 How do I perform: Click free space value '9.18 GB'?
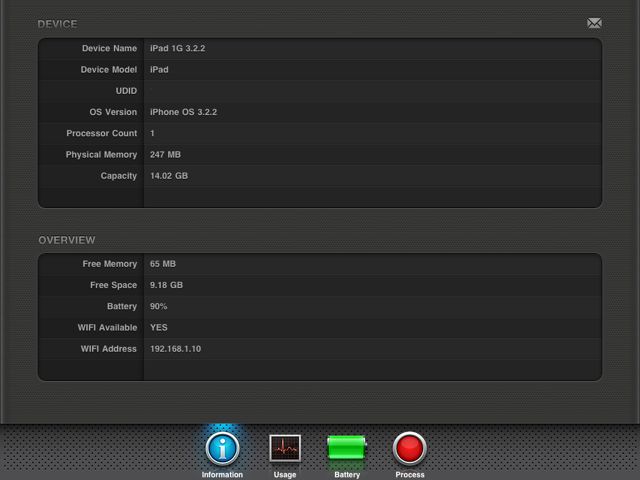click(x=166, y=285)
